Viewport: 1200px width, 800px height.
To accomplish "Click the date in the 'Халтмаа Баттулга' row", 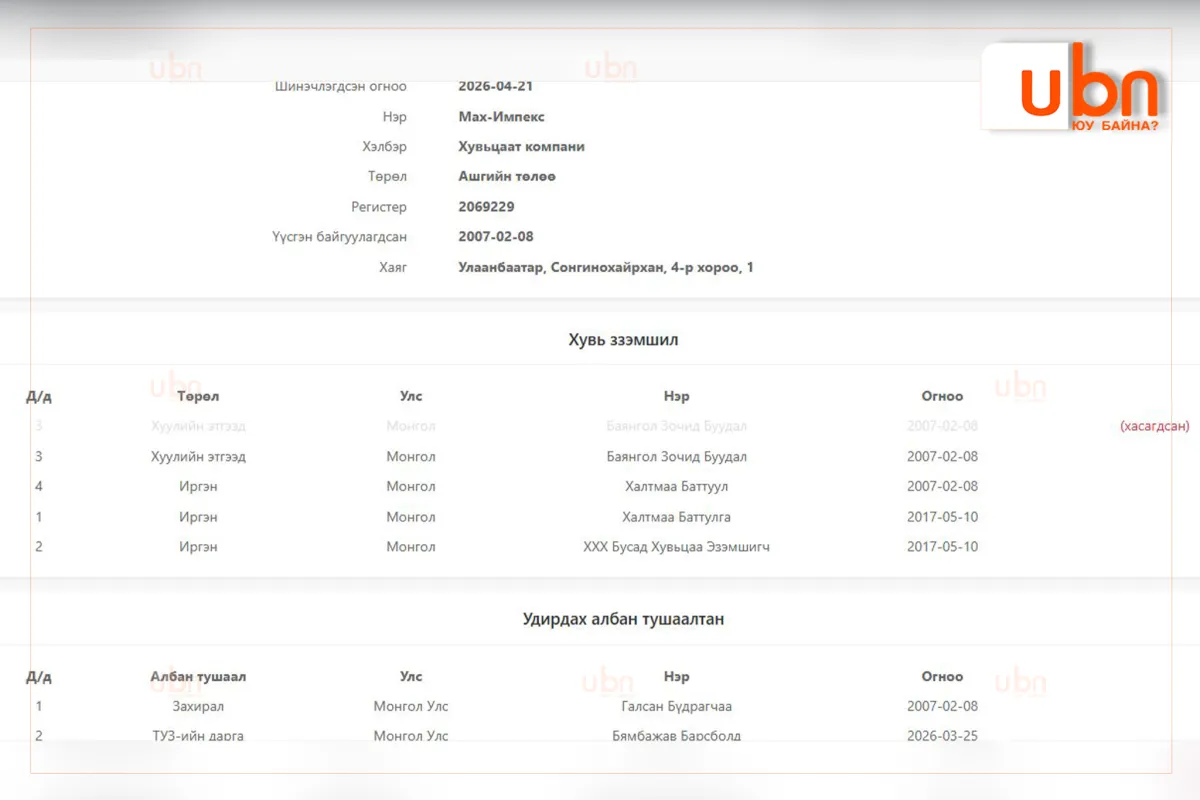I will 942,517.
